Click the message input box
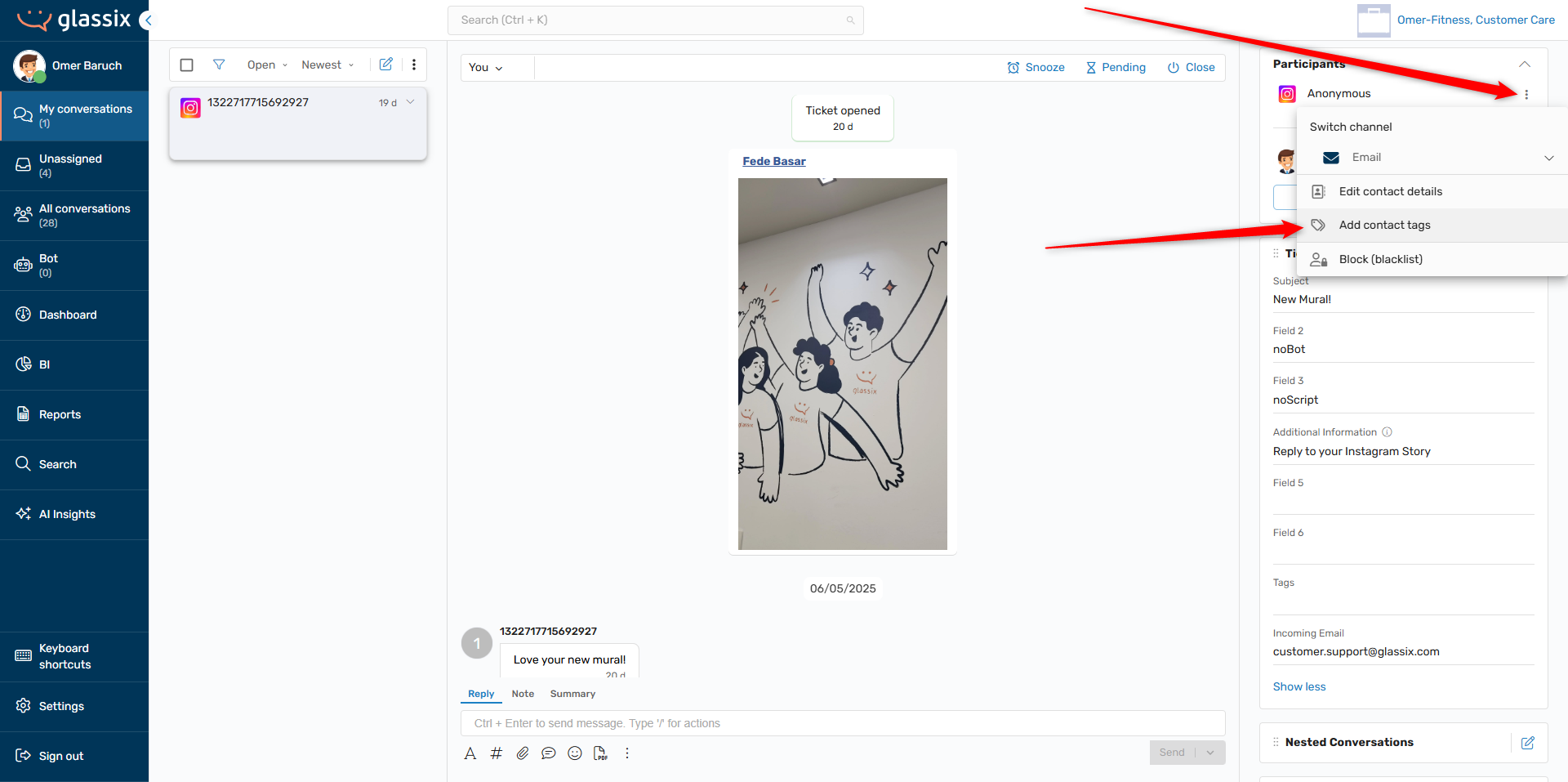Screen dimensions: 1568x782 tap(843, 723)
